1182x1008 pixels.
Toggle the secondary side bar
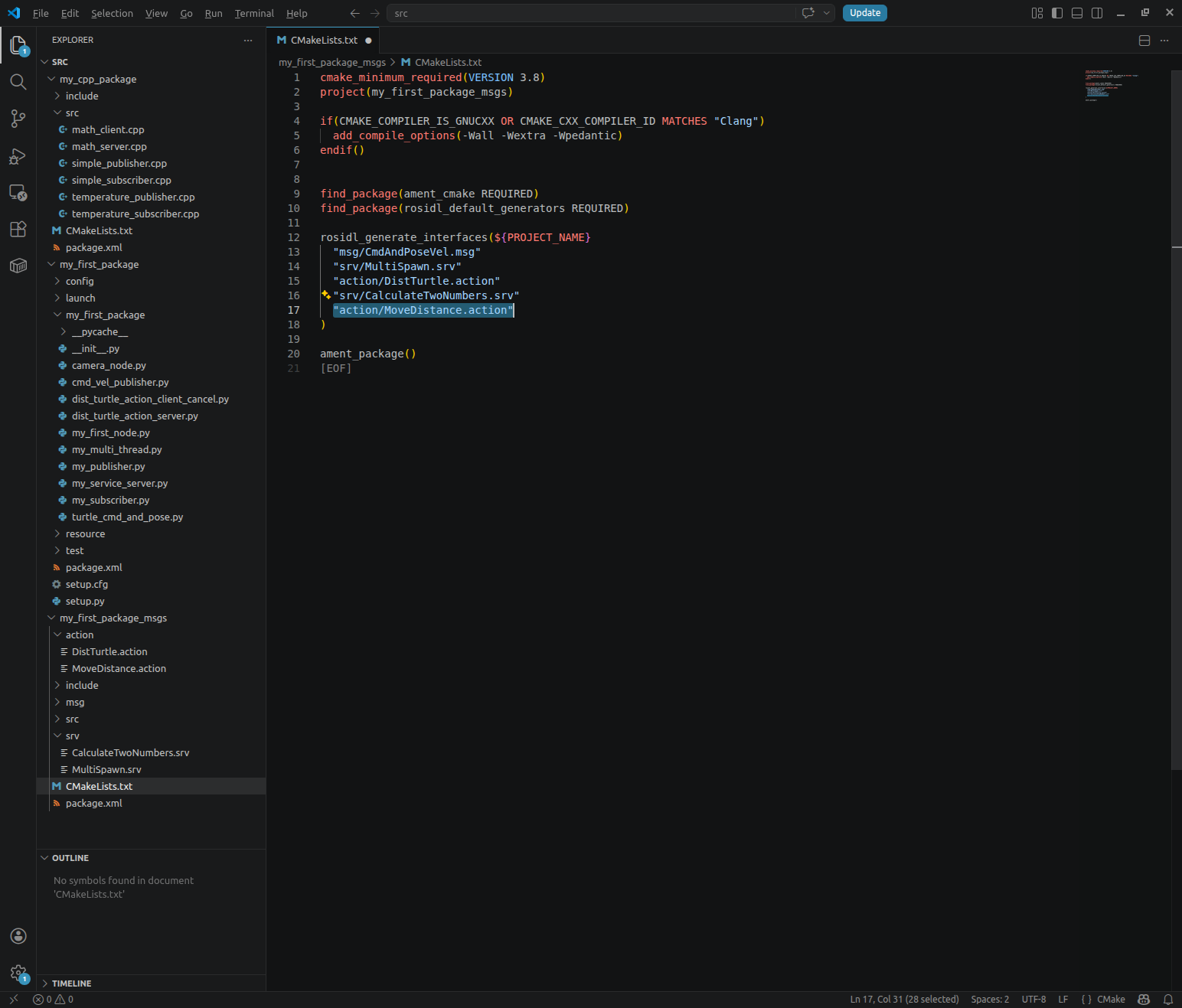coord(1097,13)
